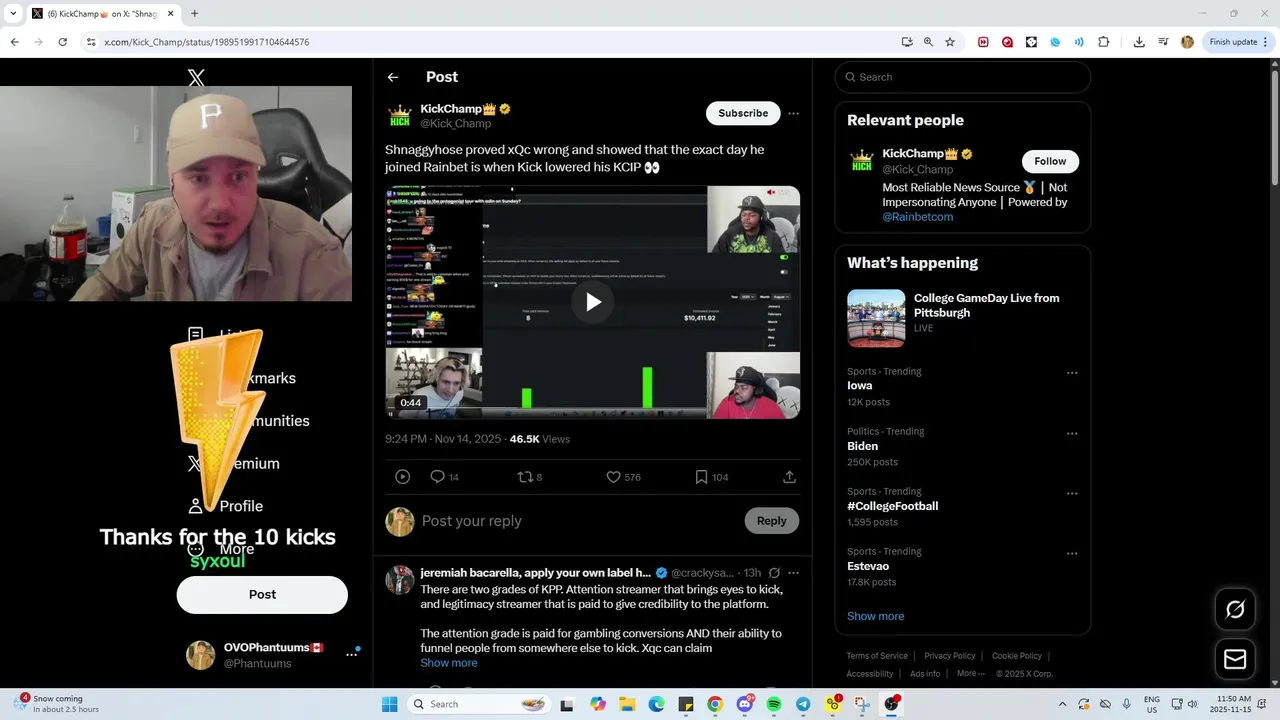This screenshot has width=1280, height=720.
Task: Open the More menu item in the sidebar
Action: point(221,549)
